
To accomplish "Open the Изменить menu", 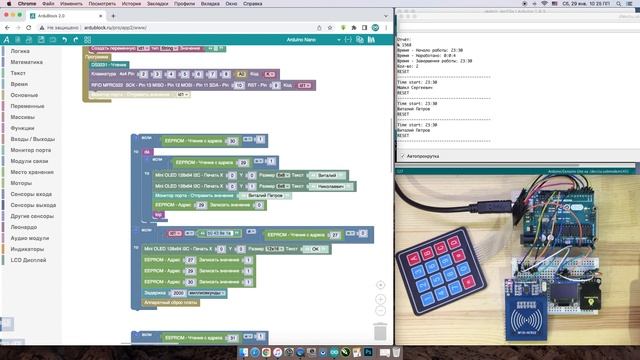I will pyautogui.click(x=71, y=4).
